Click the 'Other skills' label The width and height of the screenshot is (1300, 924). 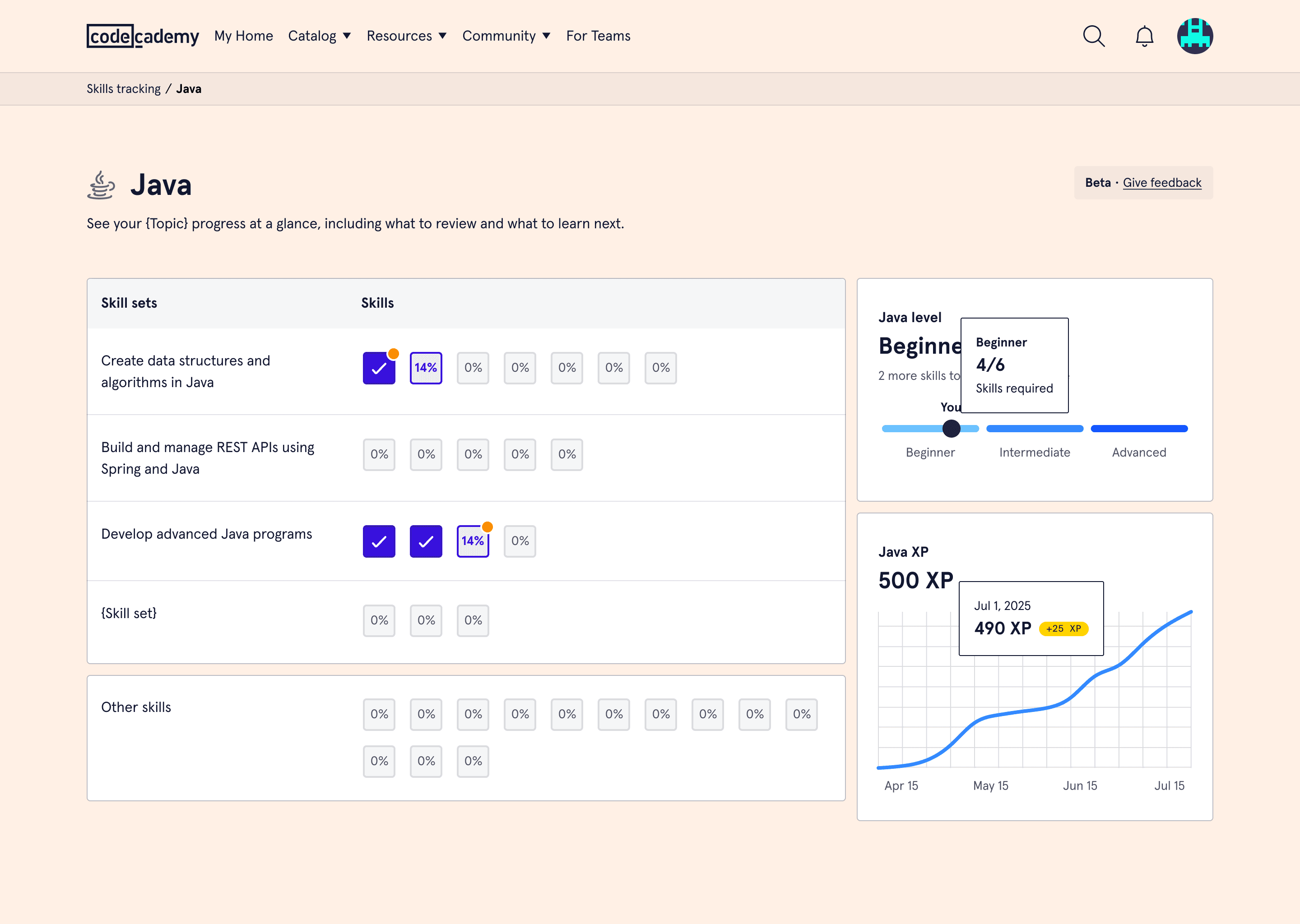136,707
